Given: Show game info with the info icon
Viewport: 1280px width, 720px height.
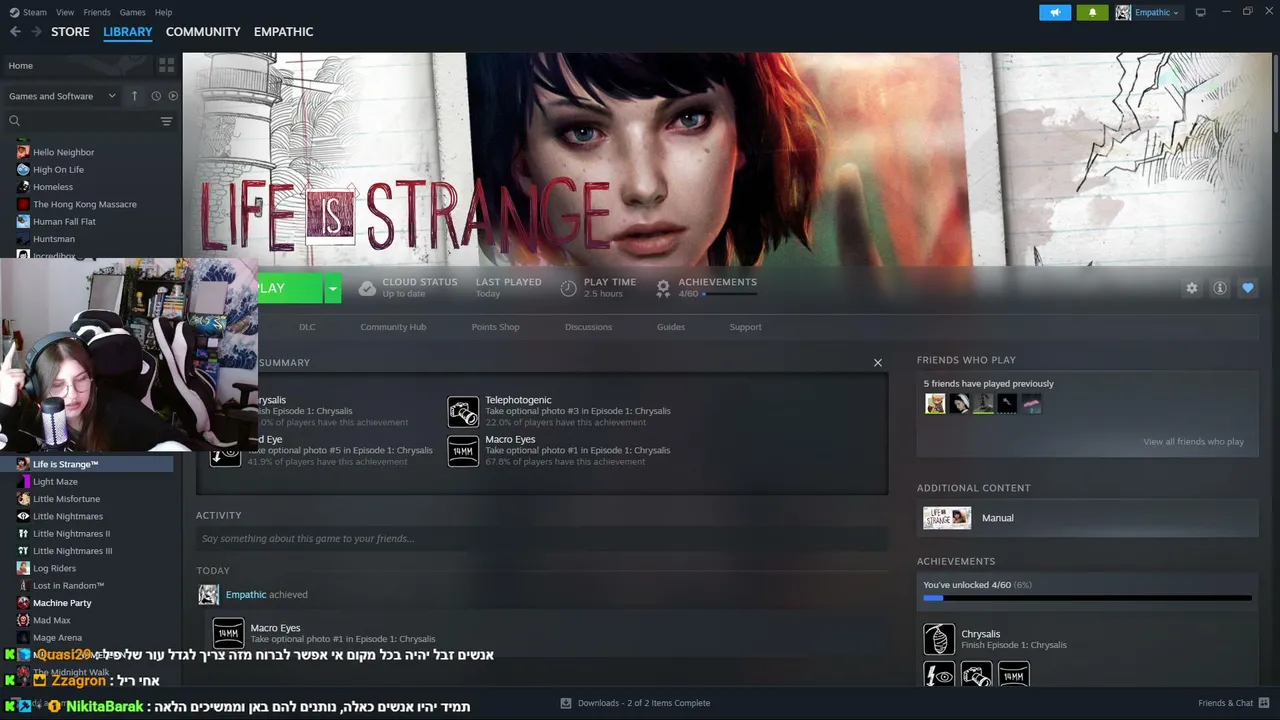Looking at the screenshot, I should 1219,288.
